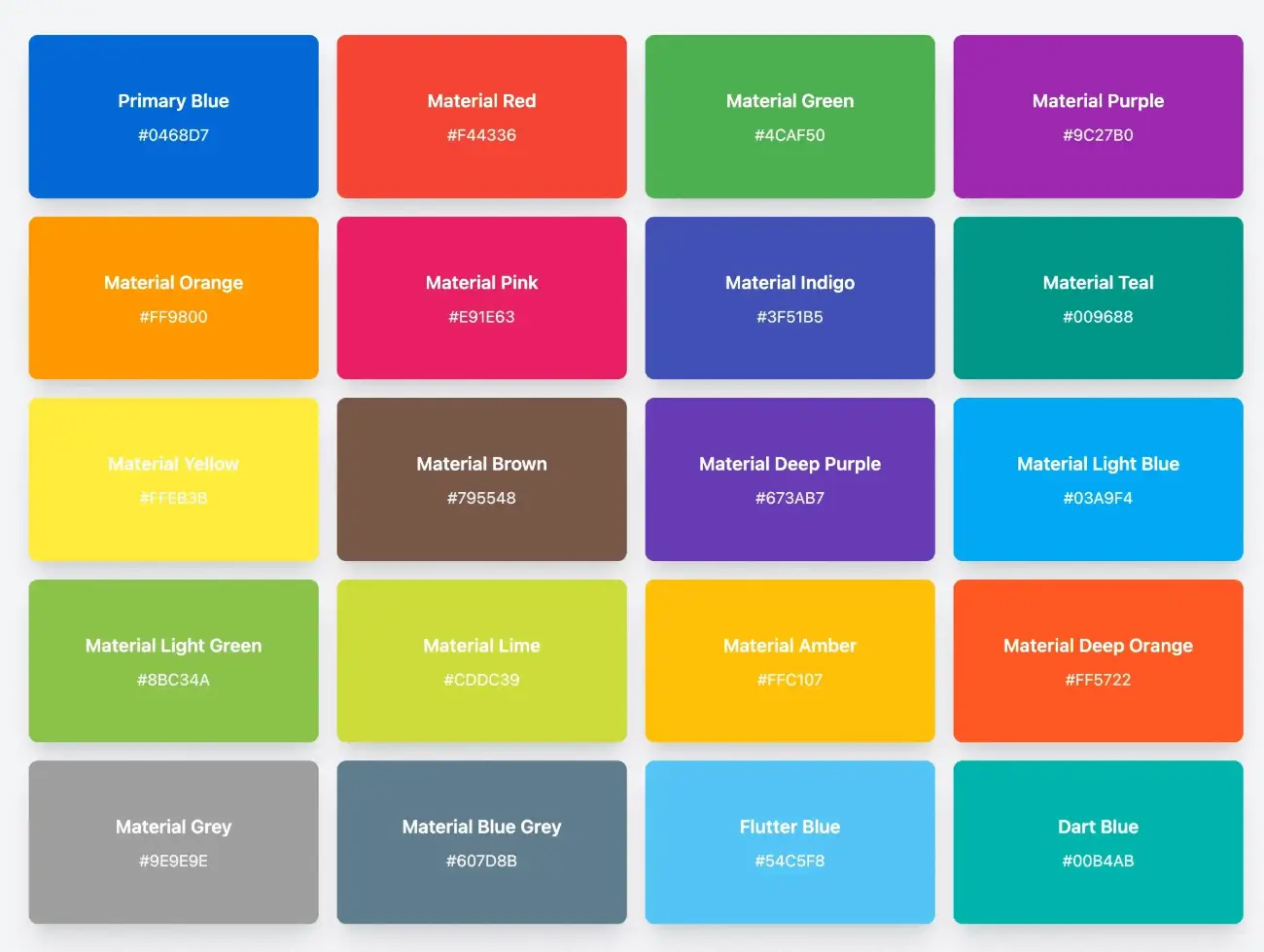Select the Material Orange color card
This screenshot has height=952, width=1264.
pyautogui.click(x=173, y=298)
